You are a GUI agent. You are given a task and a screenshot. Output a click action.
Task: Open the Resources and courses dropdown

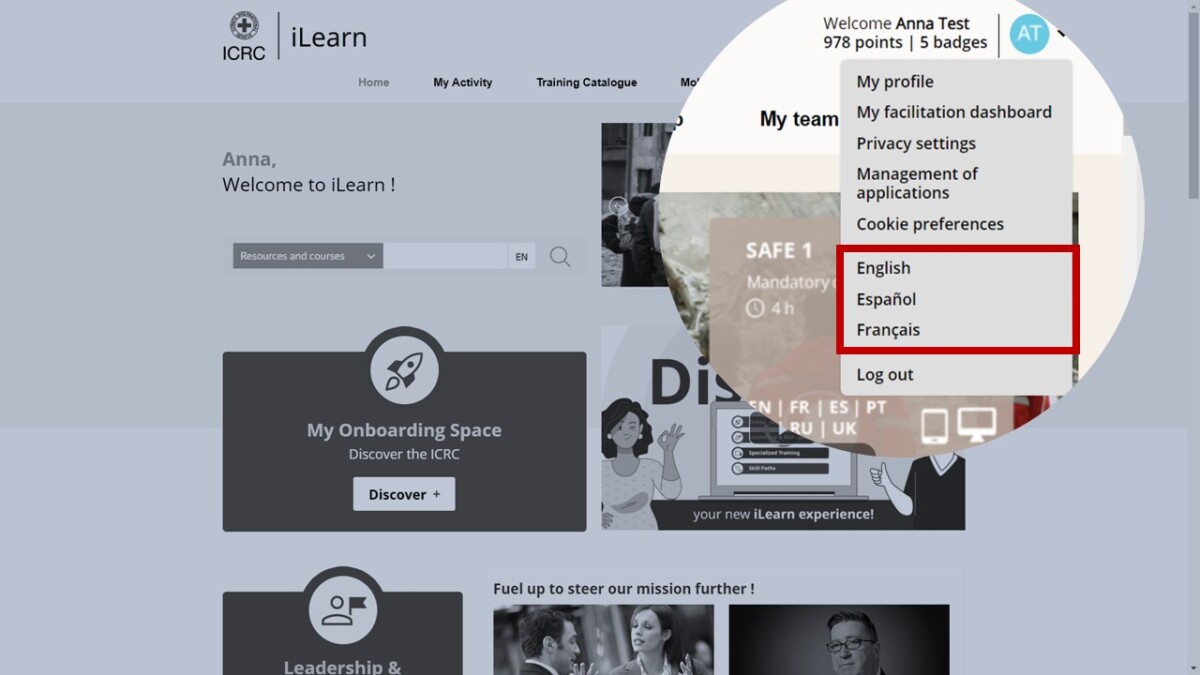click(x=308, y=256)
